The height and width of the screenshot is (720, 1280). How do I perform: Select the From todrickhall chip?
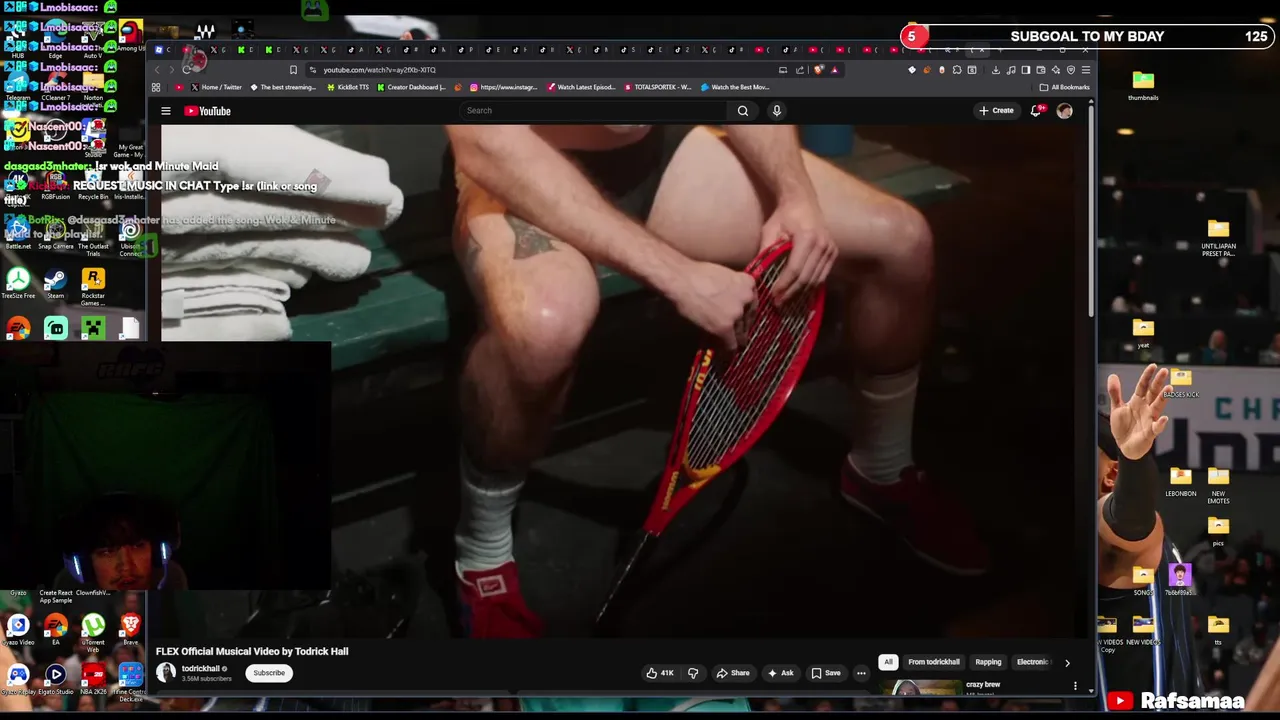pos(934,662)
